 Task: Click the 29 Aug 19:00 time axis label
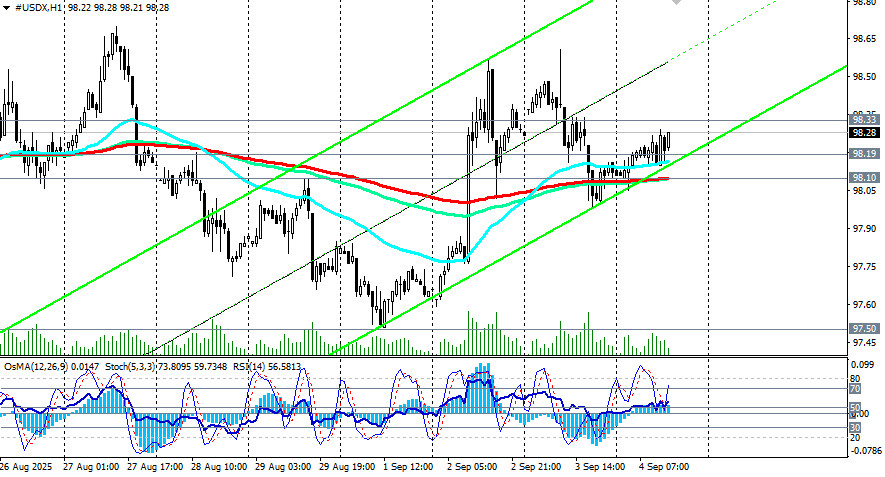click(347, 467)
